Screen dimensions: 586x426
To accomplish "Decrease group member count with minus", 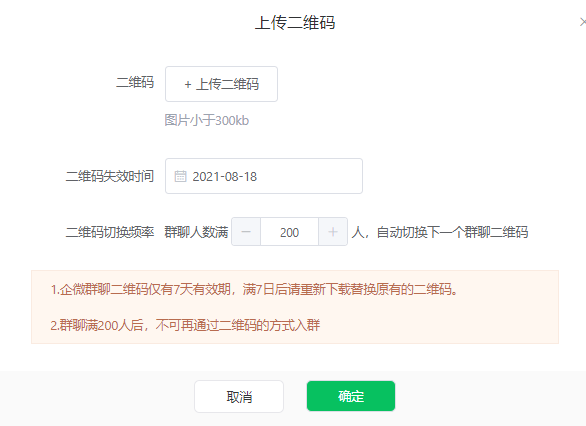I will point(246,232).
